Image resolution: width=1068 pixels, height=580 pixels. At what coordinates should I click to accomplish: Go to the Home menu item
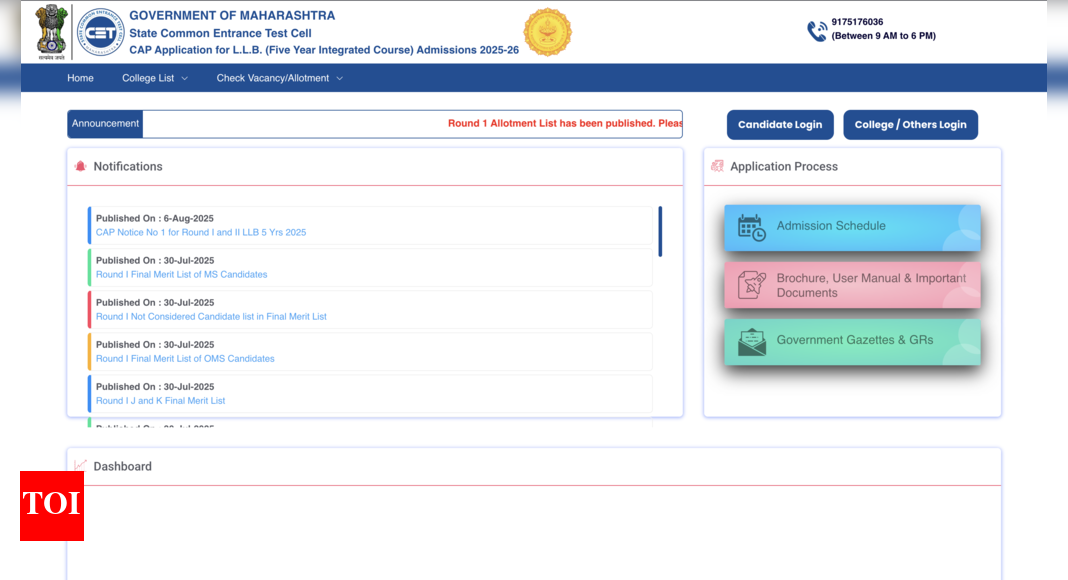(80, 78)
